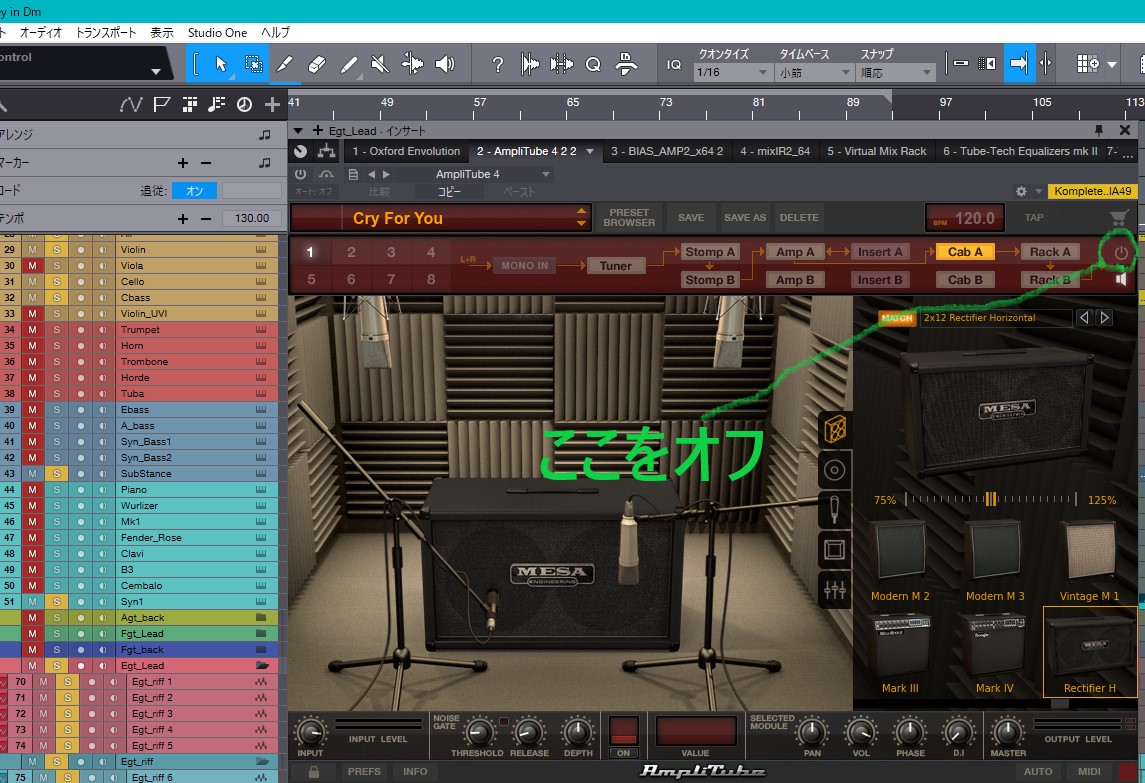This screenshot has width=1145, height=783.
Task: Mute the Violin track
Action: click(x=32, y=250)
